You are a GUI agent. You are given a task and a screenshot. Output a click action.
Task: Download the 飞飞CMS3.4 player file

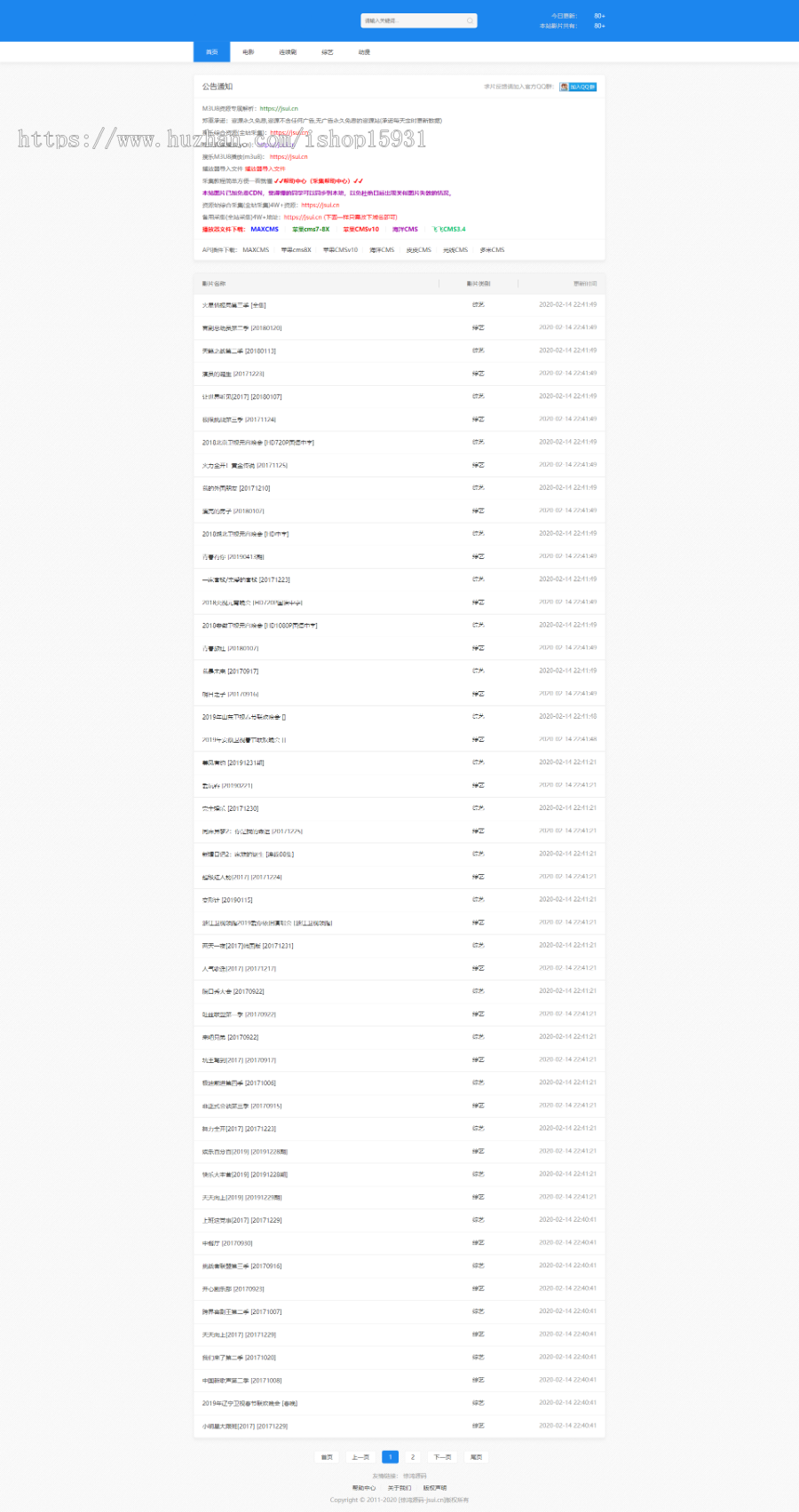click(x=448, y=229)
